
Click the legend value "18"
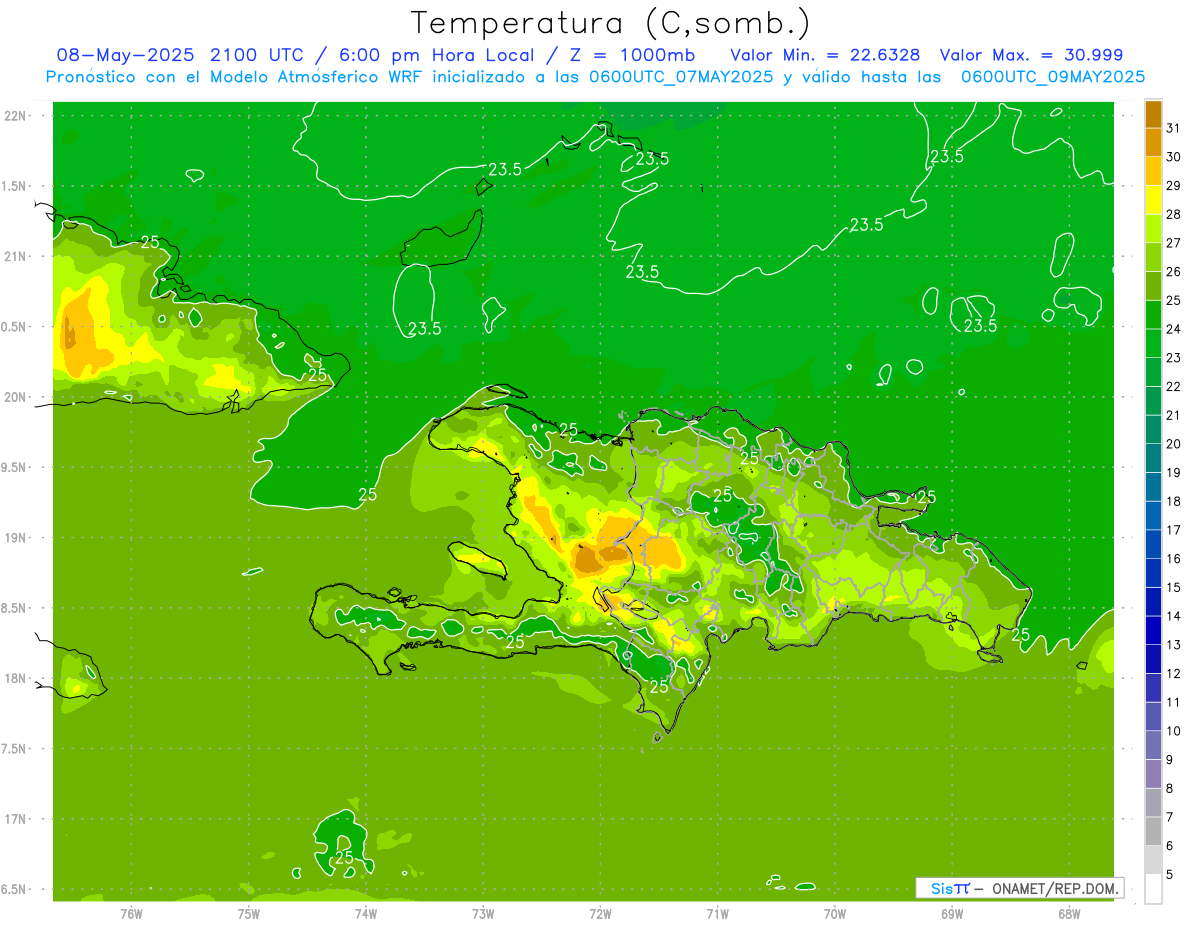pos(1174,502)
